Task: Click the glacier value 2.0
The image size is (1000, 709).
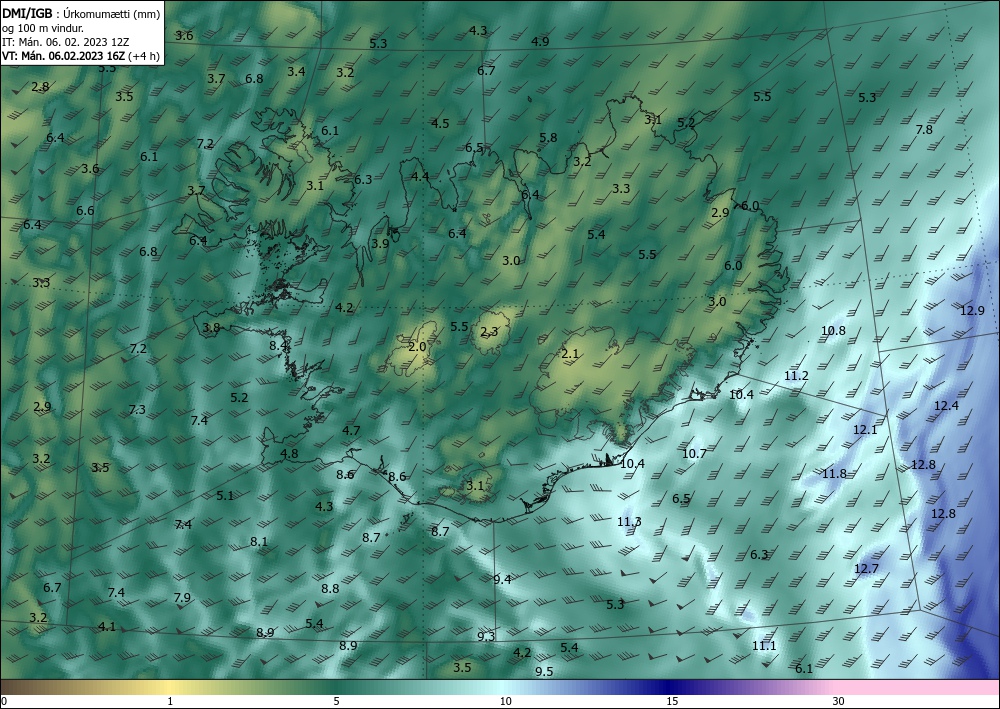Action: pyautogui.click(x=417, y=347)
